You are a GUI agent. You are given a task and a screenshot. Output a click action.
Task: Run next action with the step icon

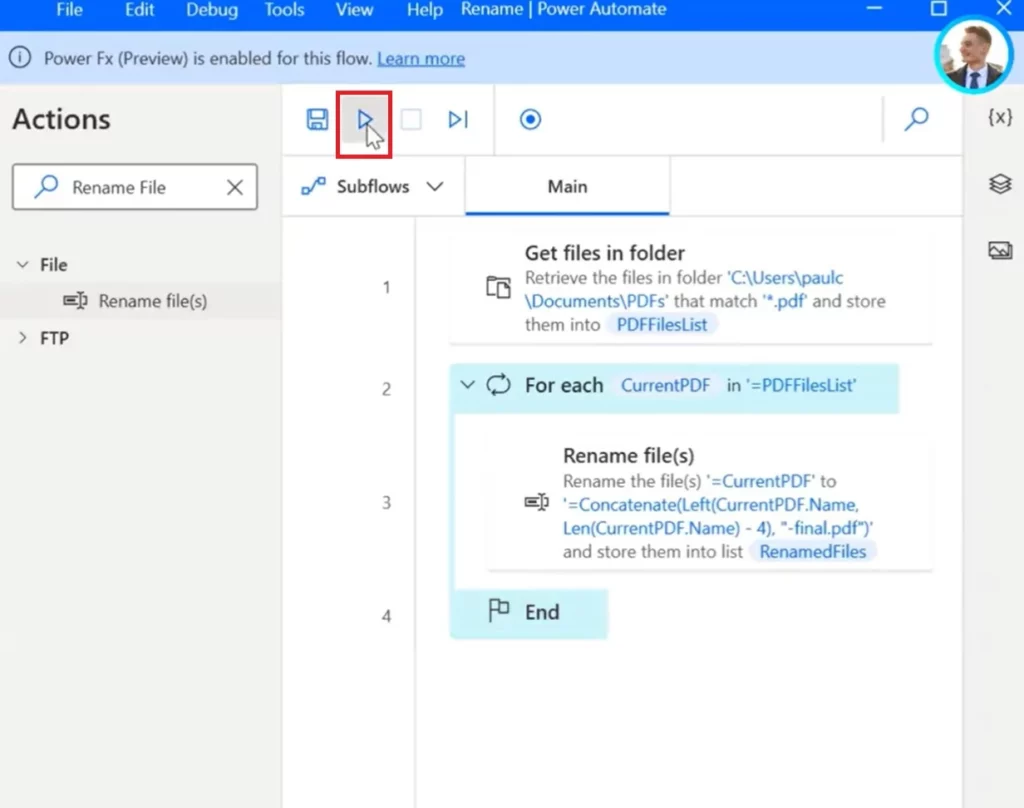tap(458, 120)
